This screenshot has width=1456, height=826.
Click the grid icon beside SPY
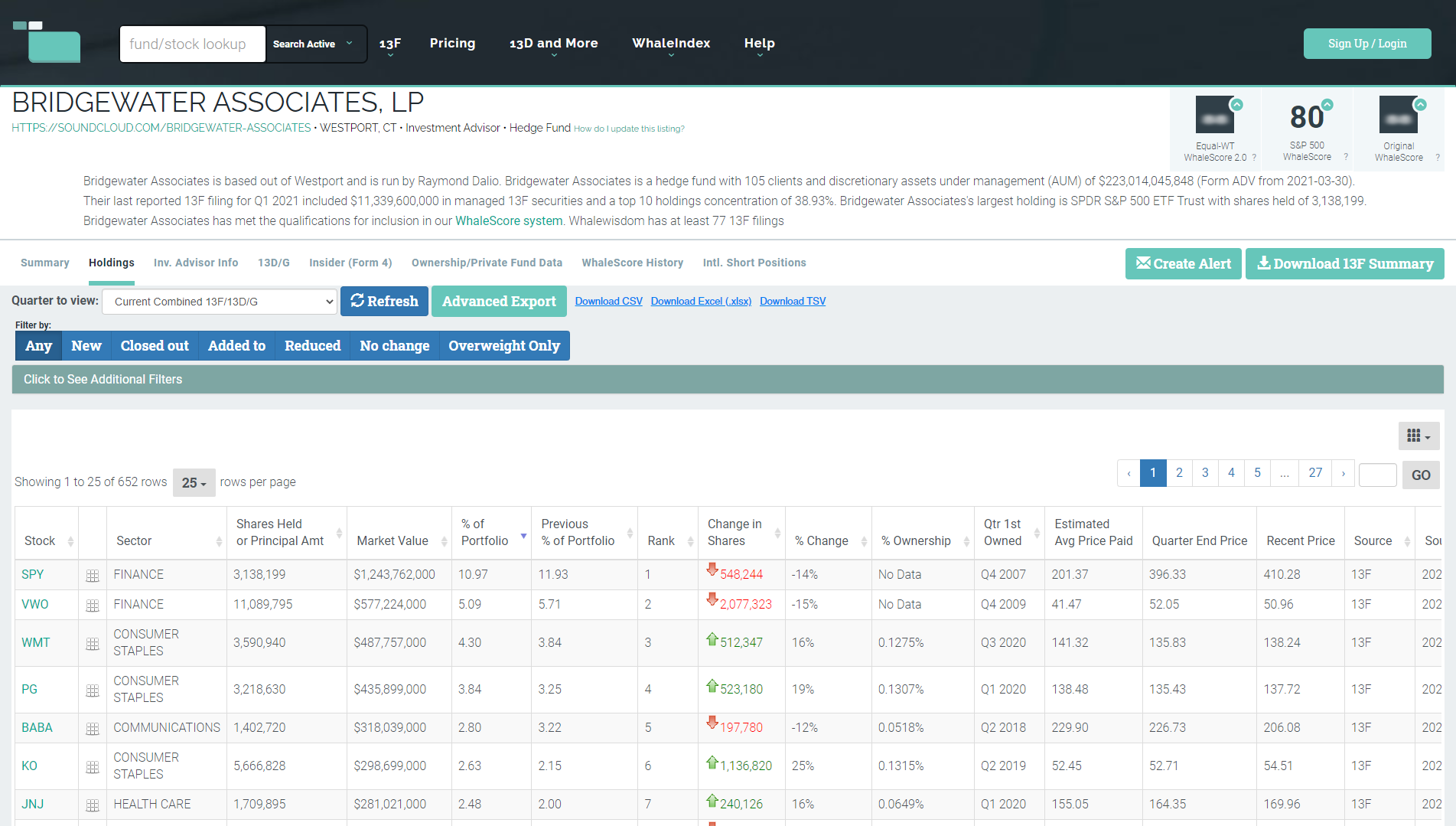93,575
